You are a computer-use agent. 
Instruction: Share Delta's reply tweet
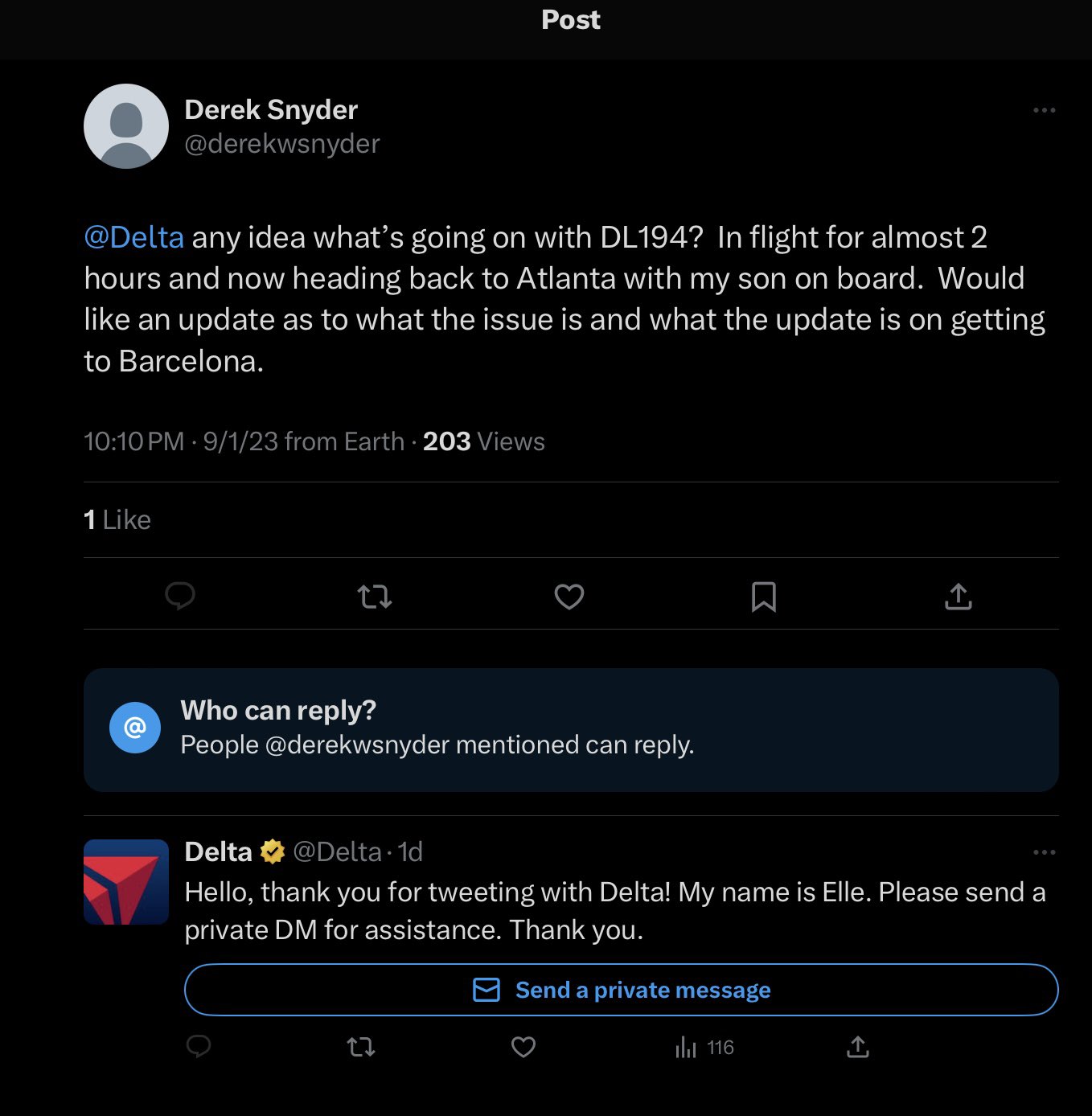858,1047
